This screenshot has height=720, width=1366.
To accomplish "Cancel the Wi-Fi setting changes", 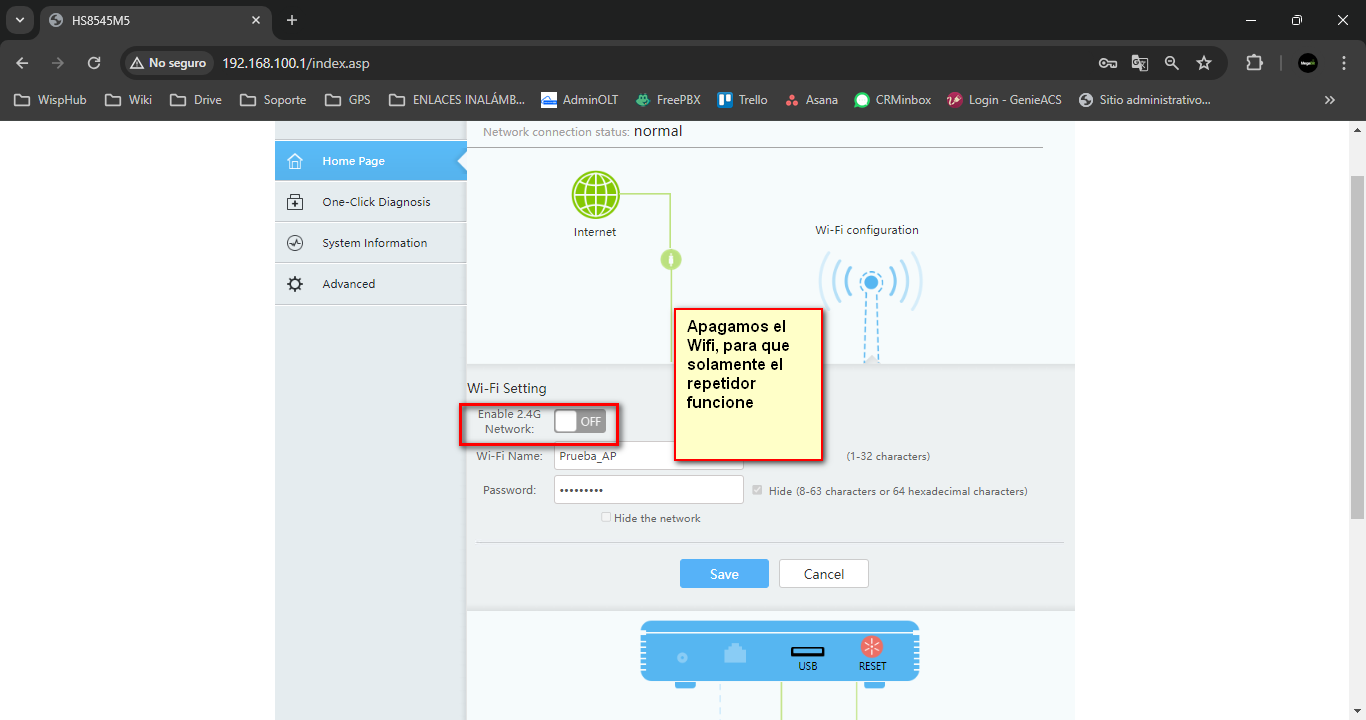I will pos(824,574).
